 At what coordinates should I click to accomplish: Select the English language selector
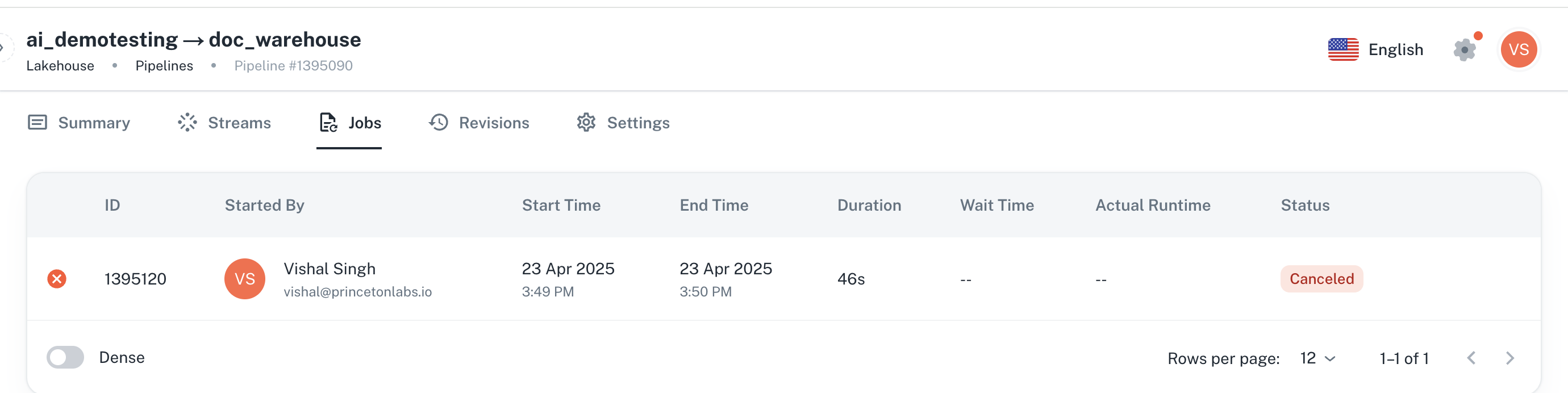coord(1375,49)
